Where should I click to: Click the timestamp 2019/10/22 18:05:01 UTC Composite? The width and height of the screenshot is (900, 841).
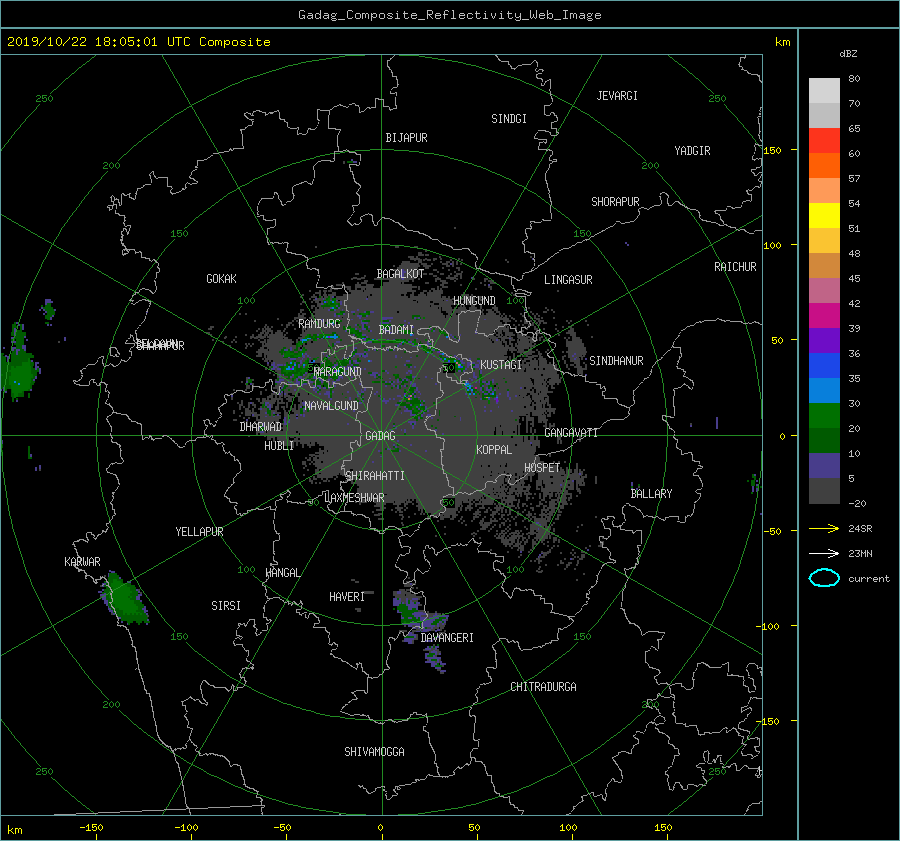138,42
